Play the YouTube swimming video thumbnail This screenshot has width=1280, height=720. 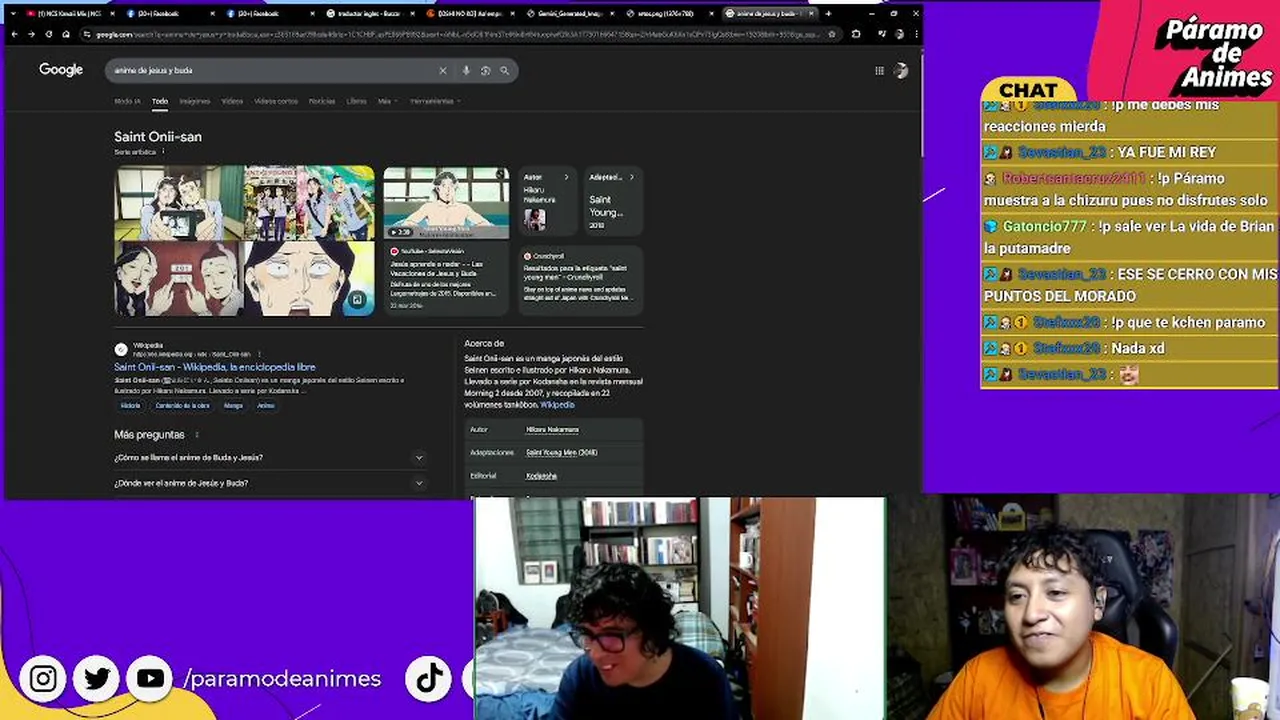(x=446, y=203)
